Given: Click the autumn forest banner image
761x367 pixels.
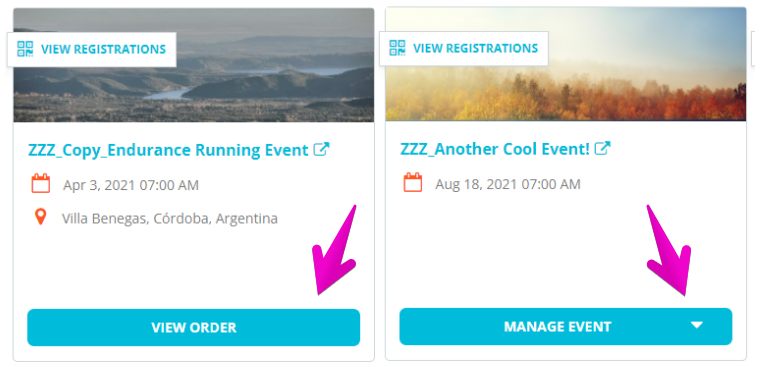Looking at the screenshot, I should point(566,64).
